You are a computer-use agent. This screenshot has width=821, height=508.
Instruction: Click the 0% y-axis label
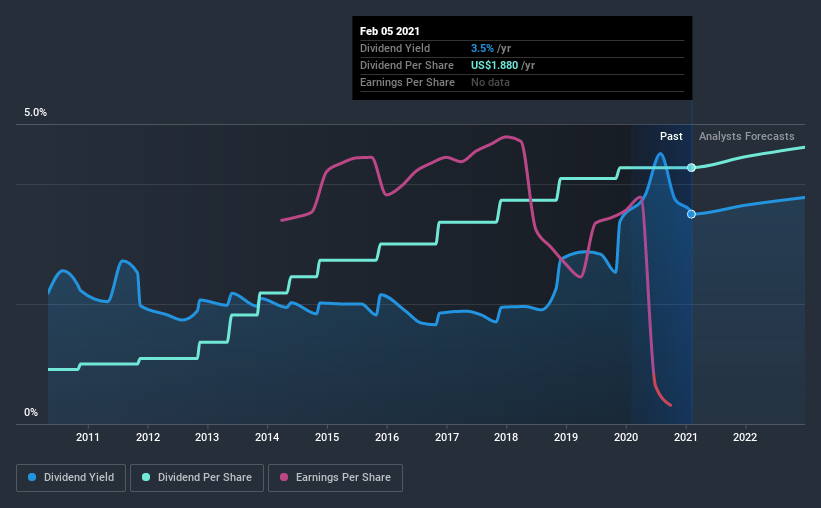[x=31, y=413]
